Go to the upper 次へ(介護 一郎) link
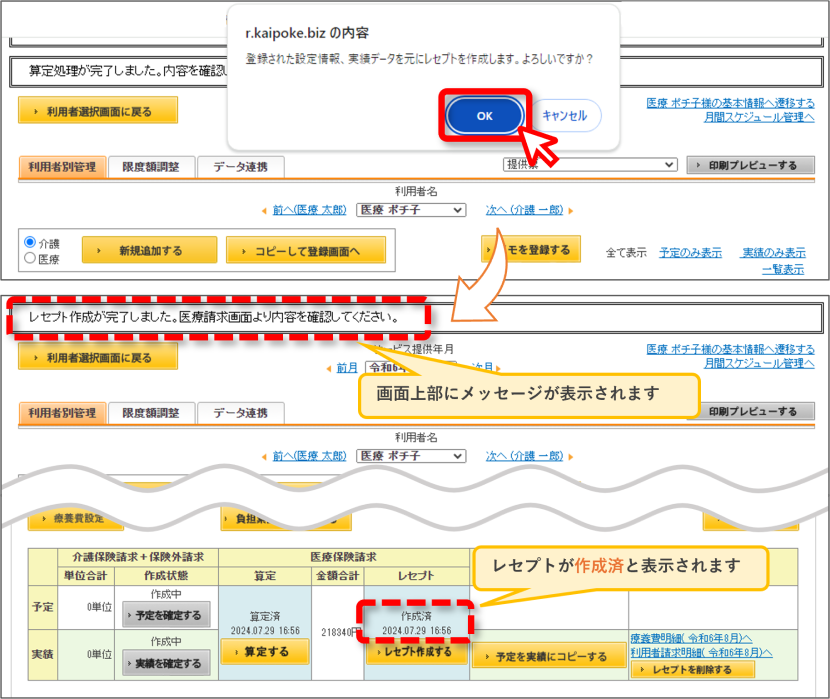 (x=524, y=210)
